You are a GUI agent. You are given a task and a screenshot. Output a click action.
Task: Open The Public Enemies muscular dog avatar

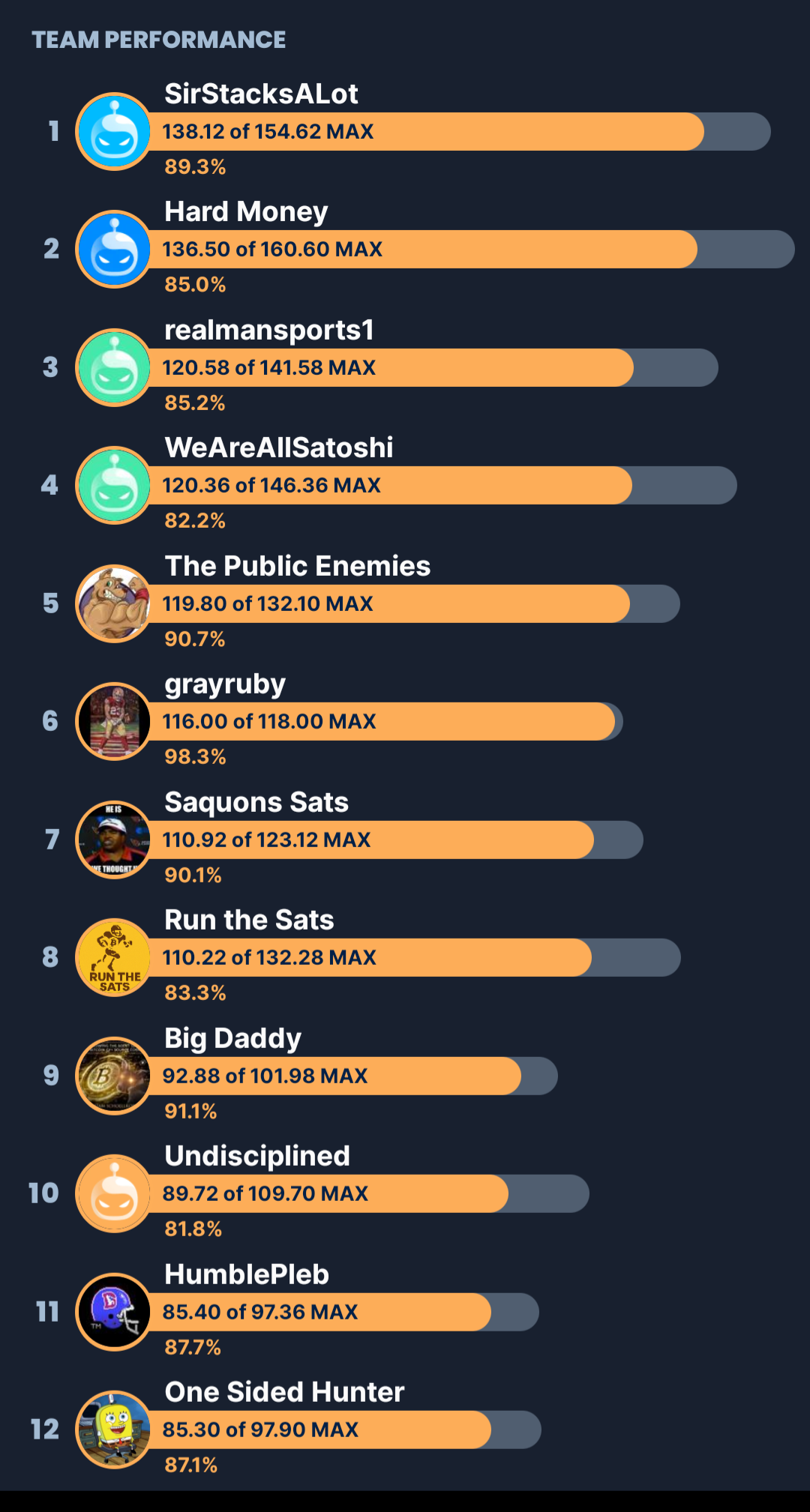114,603
